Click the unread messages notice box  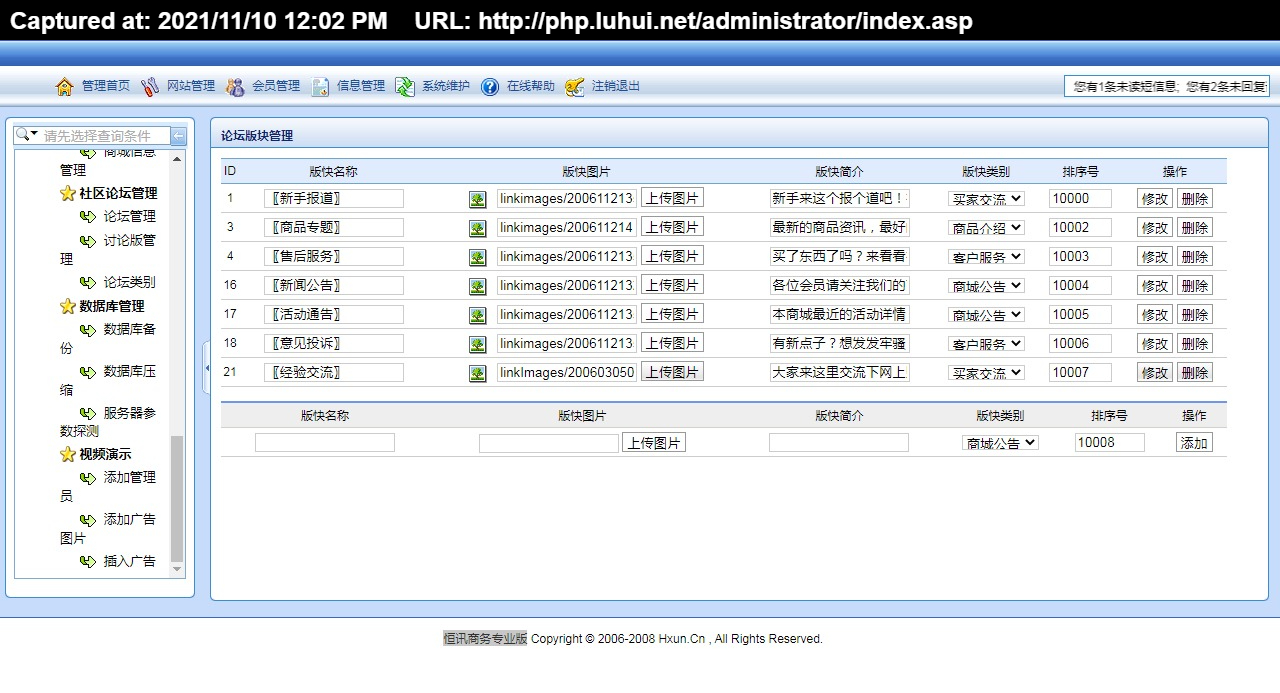(1167, 87)
